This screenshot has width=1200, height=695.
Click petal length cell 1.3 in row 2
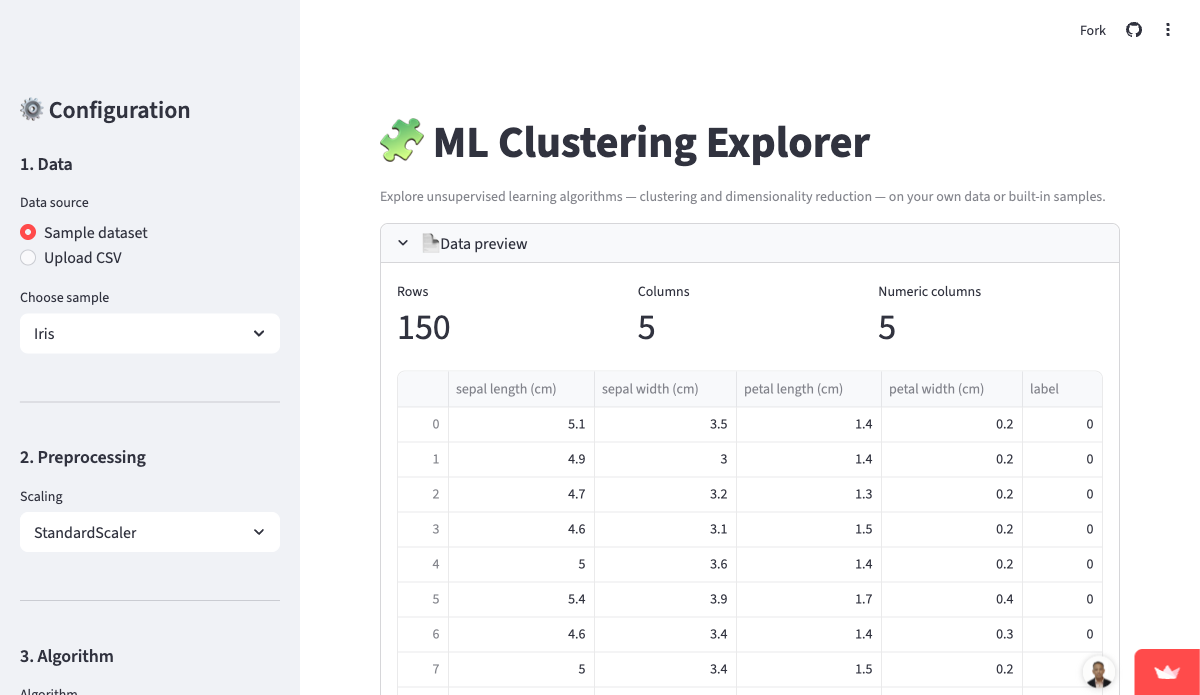click(x=808, y=494)
